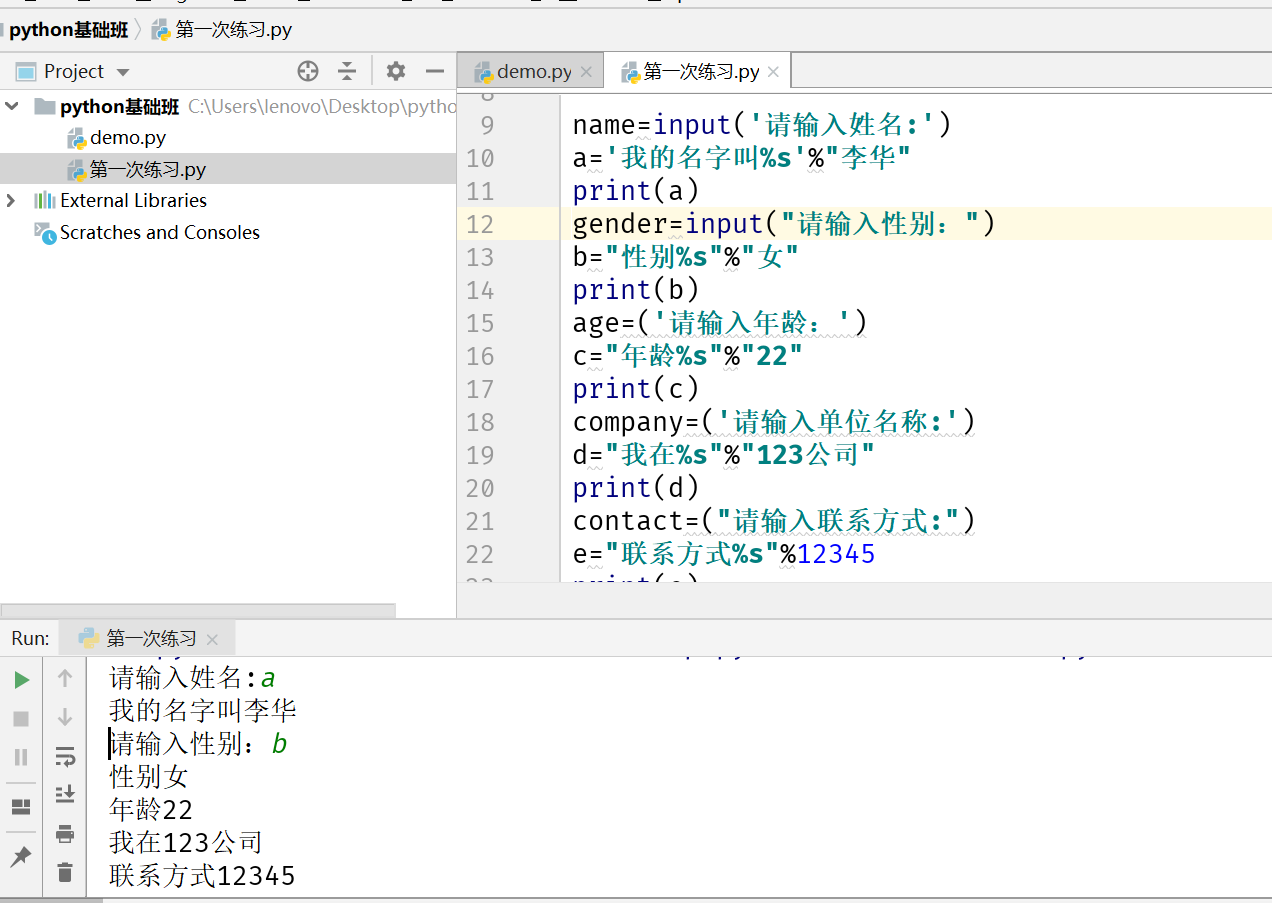Click code line d="我在%s"%"123公司"
The image size is (1272, 903).
[x=724, y=455]
